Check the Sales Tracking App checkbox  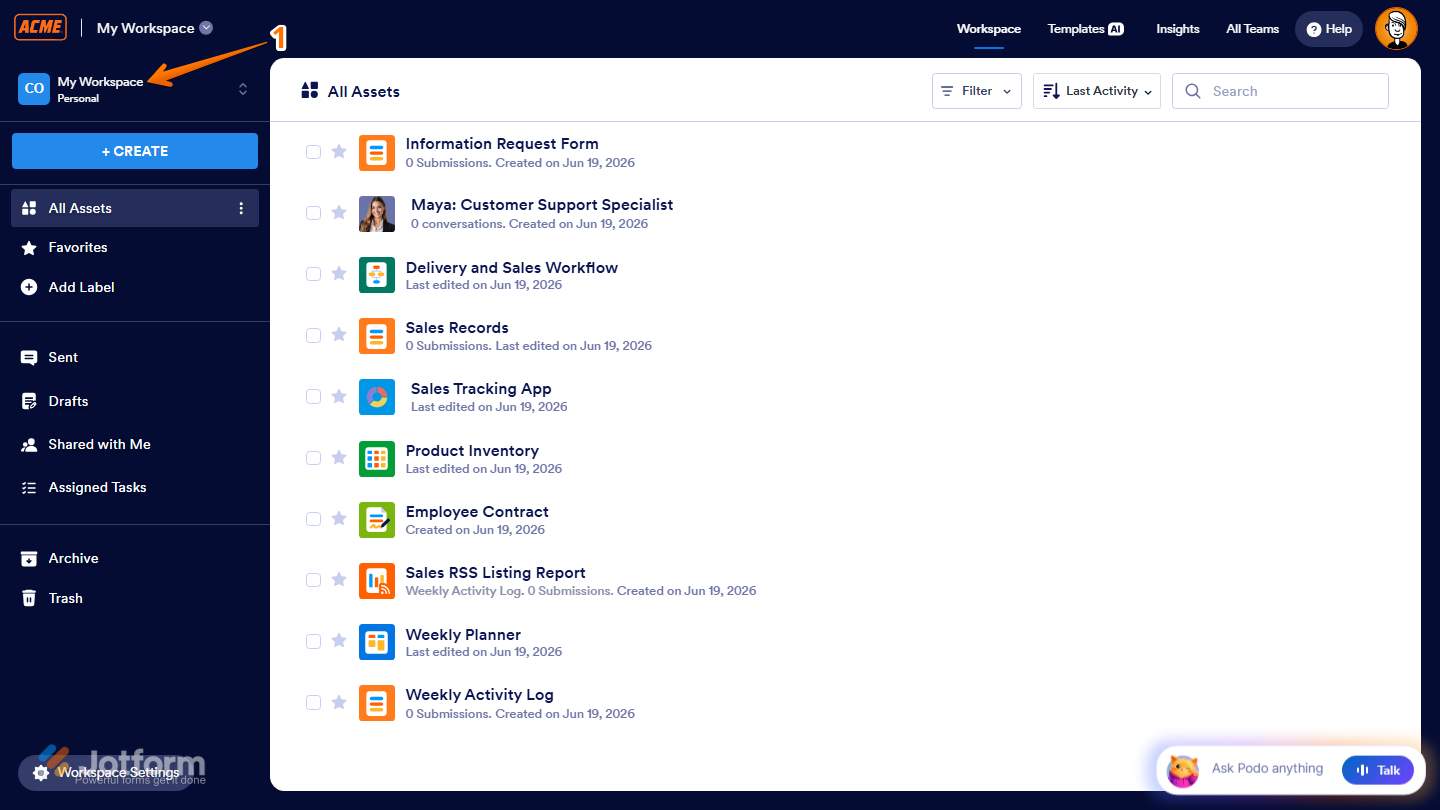pos(313,396)
